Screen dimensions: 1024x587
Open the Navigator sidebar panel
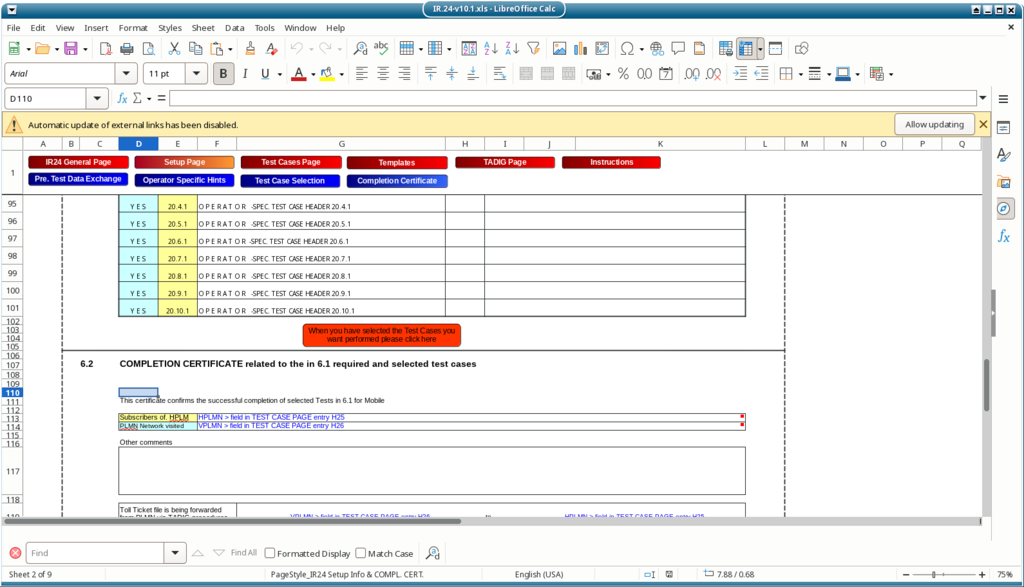tap(1004, 209)
